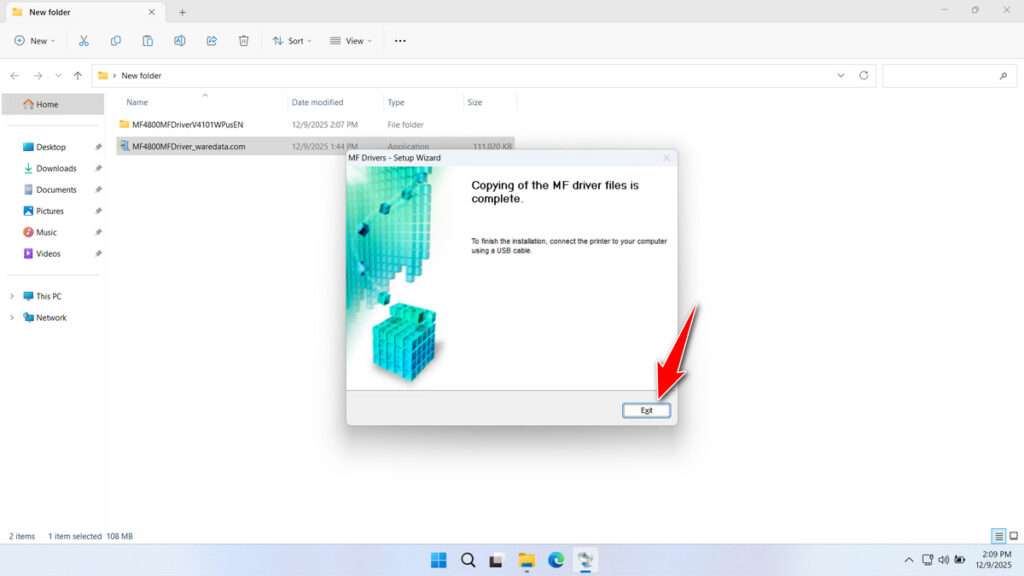
Task: Open the View dropdown menu
Action: [350, 41]
